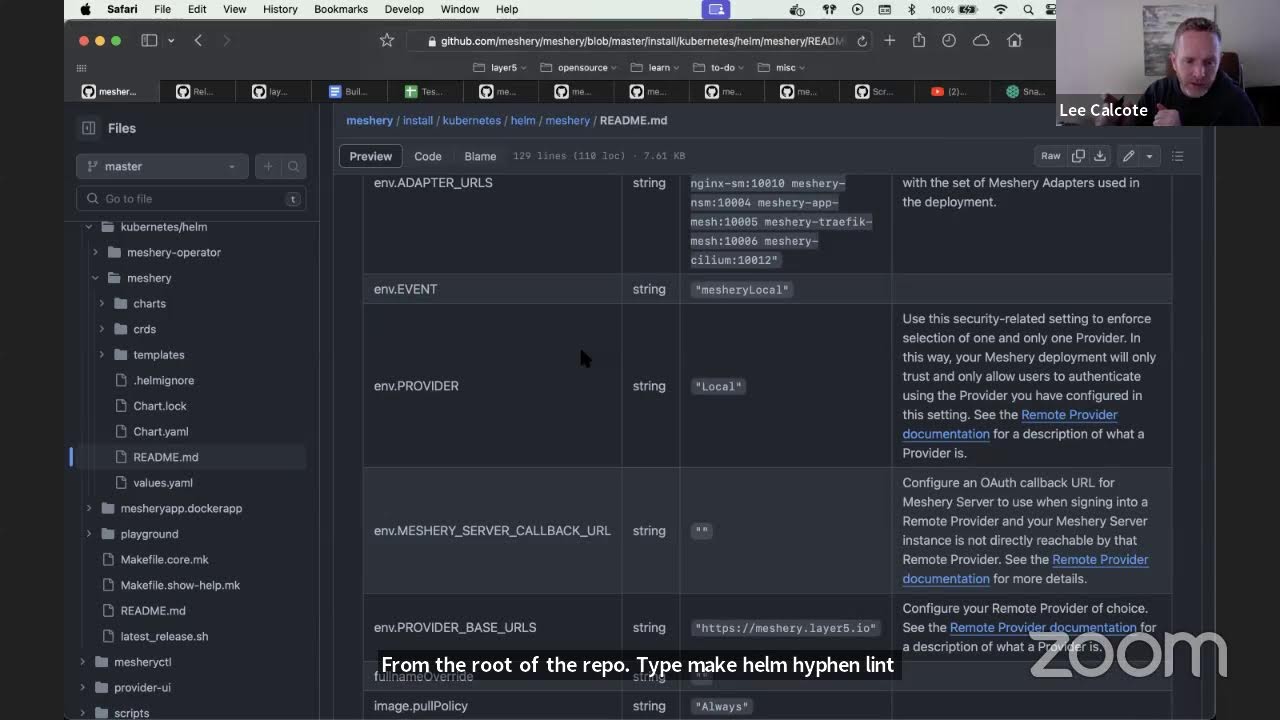This screenshot has height=720, width=1280.
Task: Expand the crds folder
Action: [x=101, y=329]
